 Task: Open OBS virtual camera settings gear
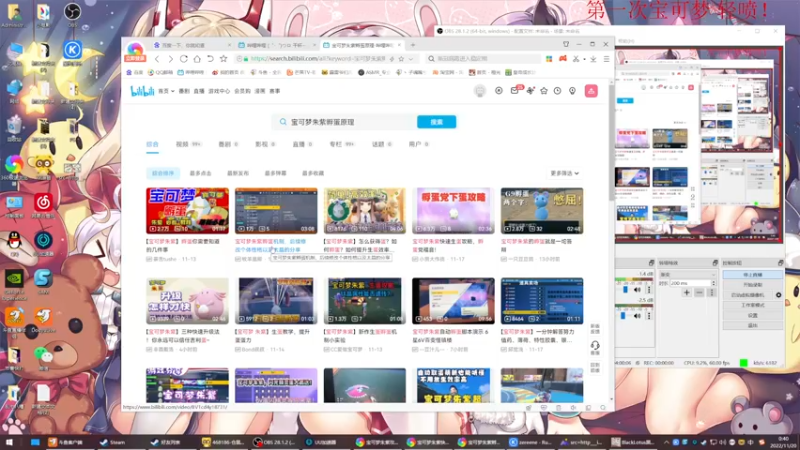(779, 295)
